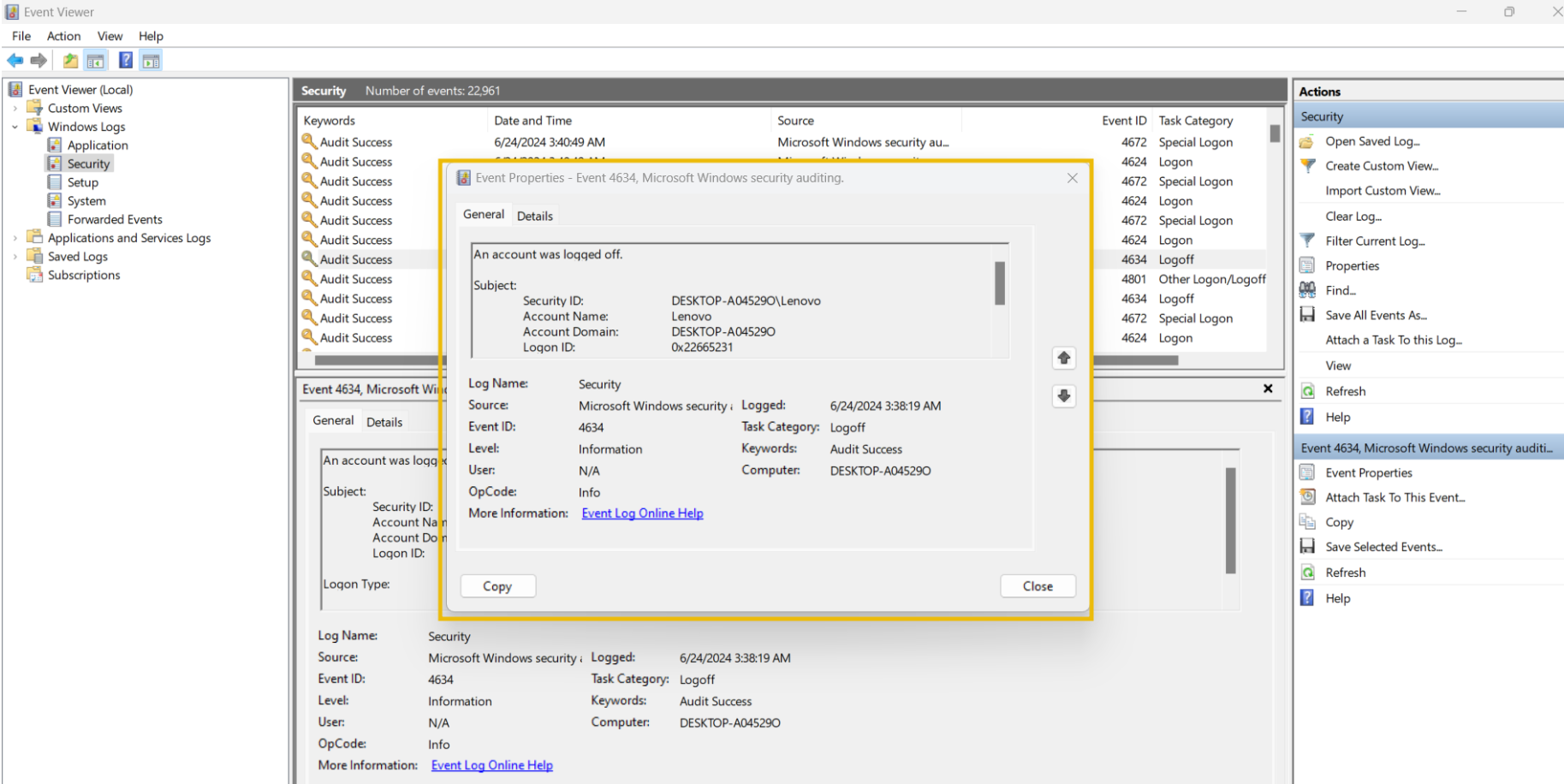Select the System log icon in the tree
The height and width of the screenshot is (784, 1564).
pos(55,201)
